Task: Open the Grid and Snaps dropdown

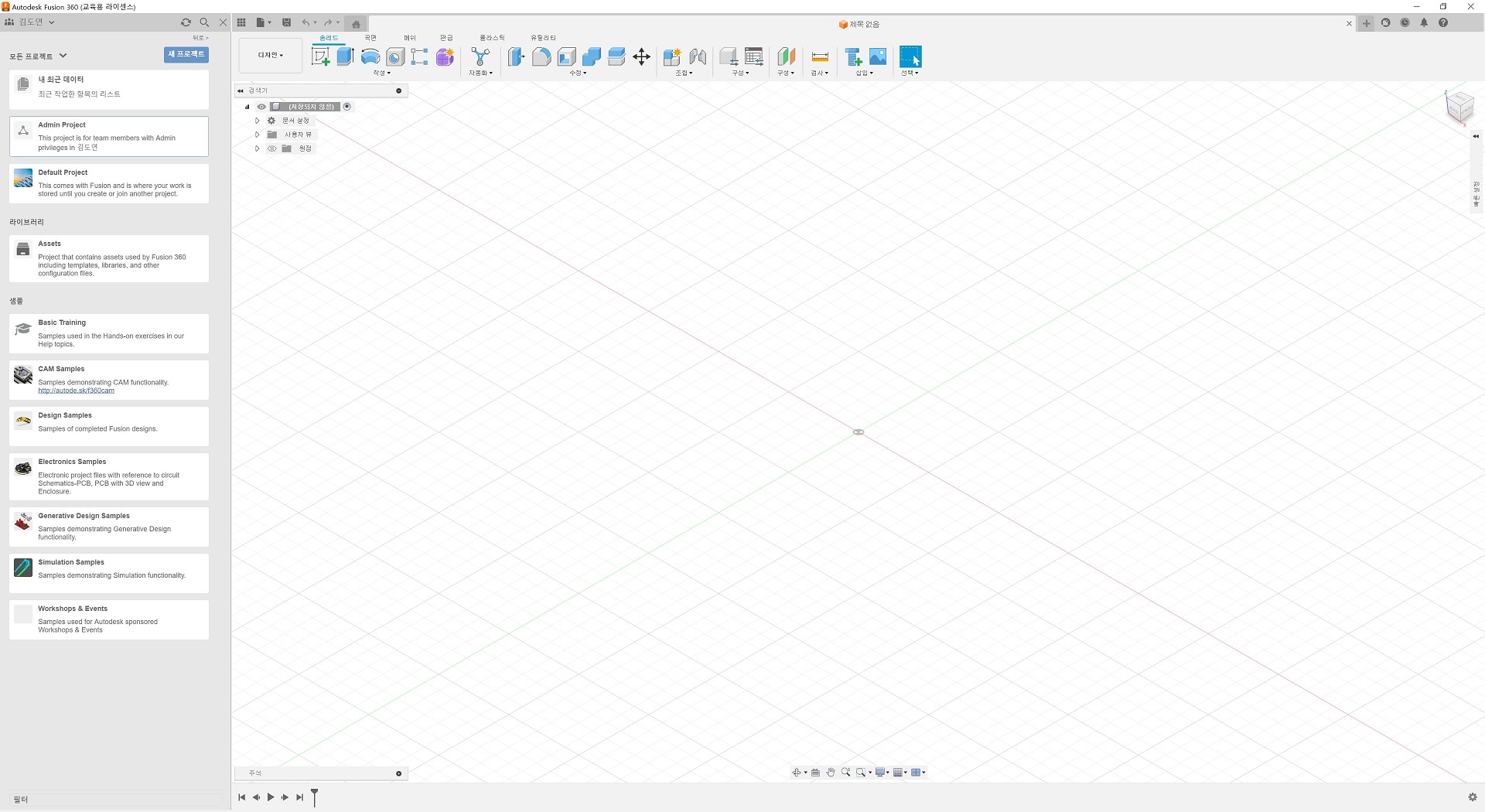Action: (x=900, y=773)
